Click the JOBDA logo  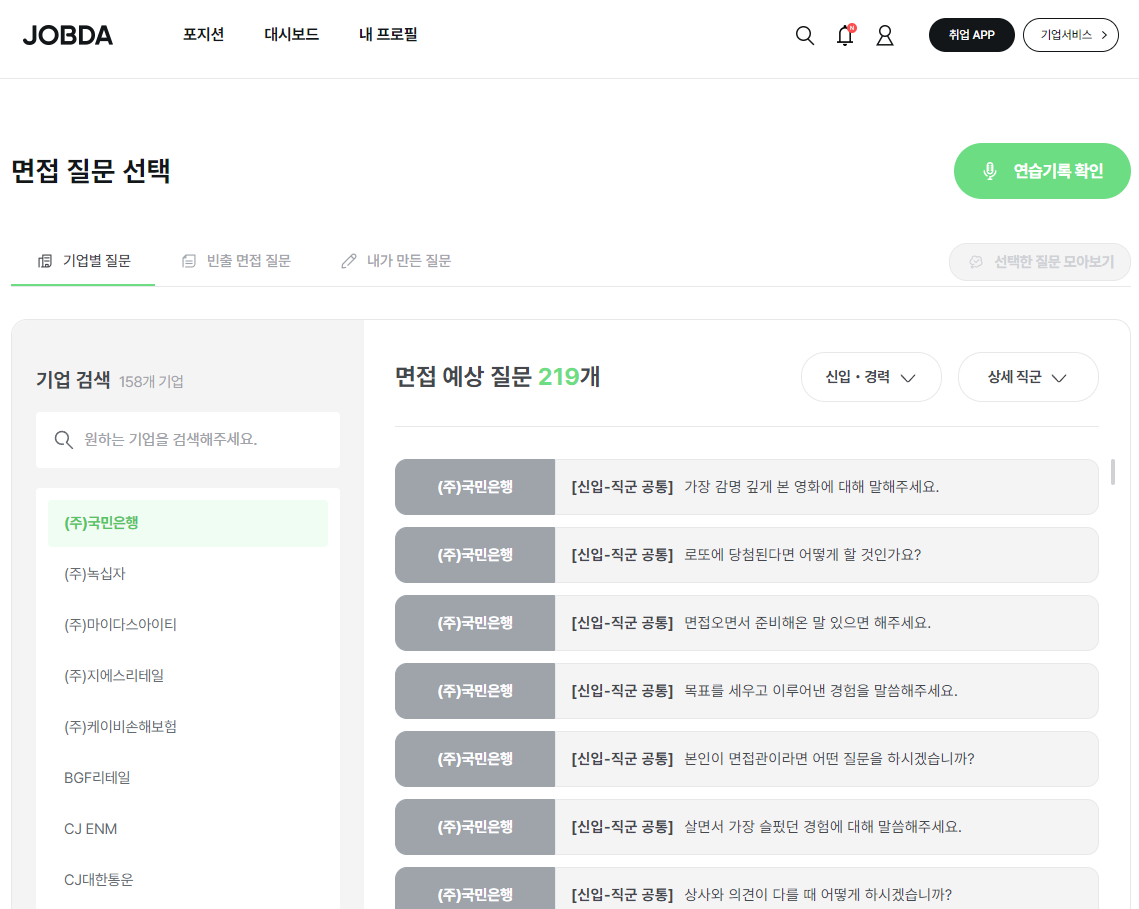(x=68, y=35)
